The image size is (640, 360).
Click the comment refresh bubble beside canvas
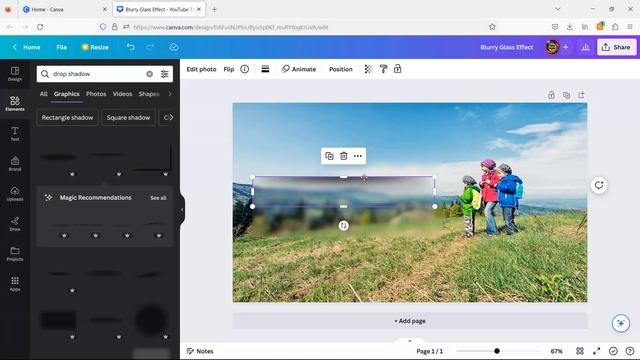tap(599, 185)
